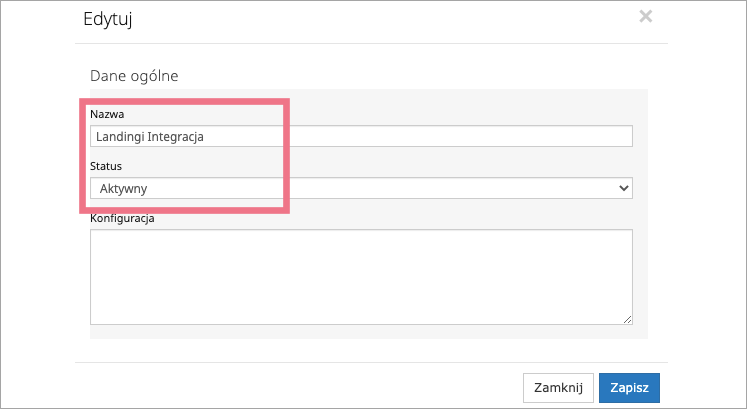747x409 pixels.
Task: Save changes with the Zapisz button
Action: tap(629, 388)
